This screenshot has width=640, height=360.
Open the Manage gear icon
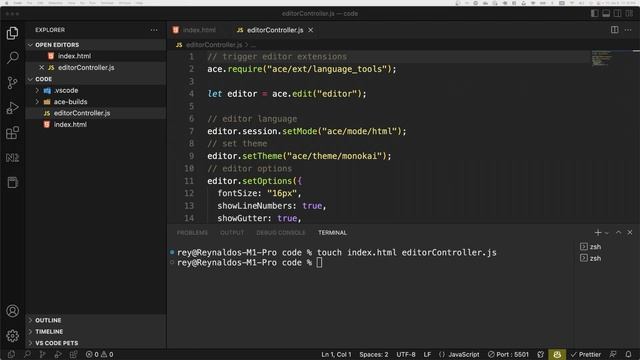click(12, 336)
